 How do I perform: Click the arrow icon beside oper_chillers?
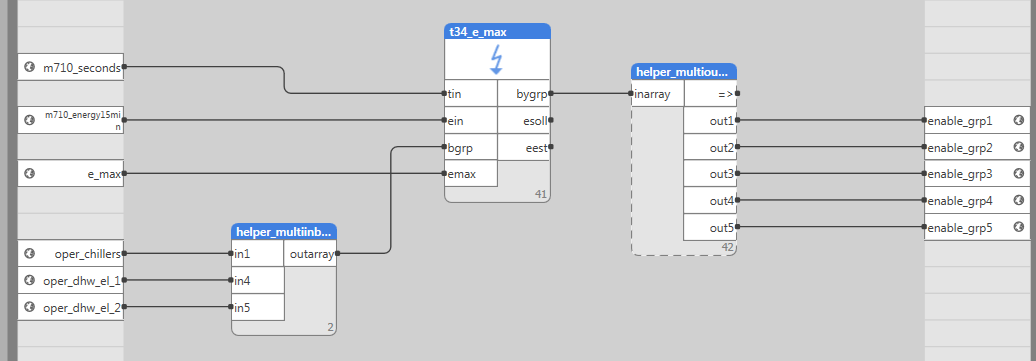[29, 253]
